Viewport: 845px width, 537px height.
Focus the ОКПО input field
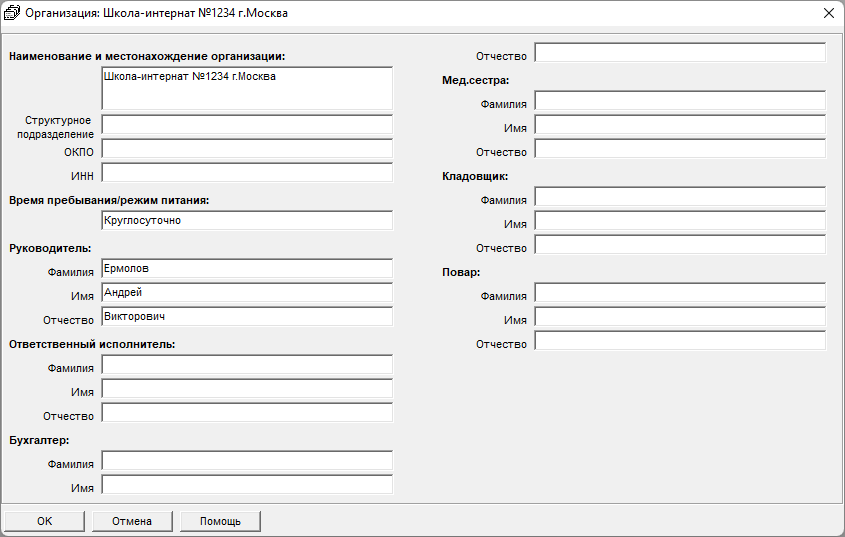pos(247,149)
